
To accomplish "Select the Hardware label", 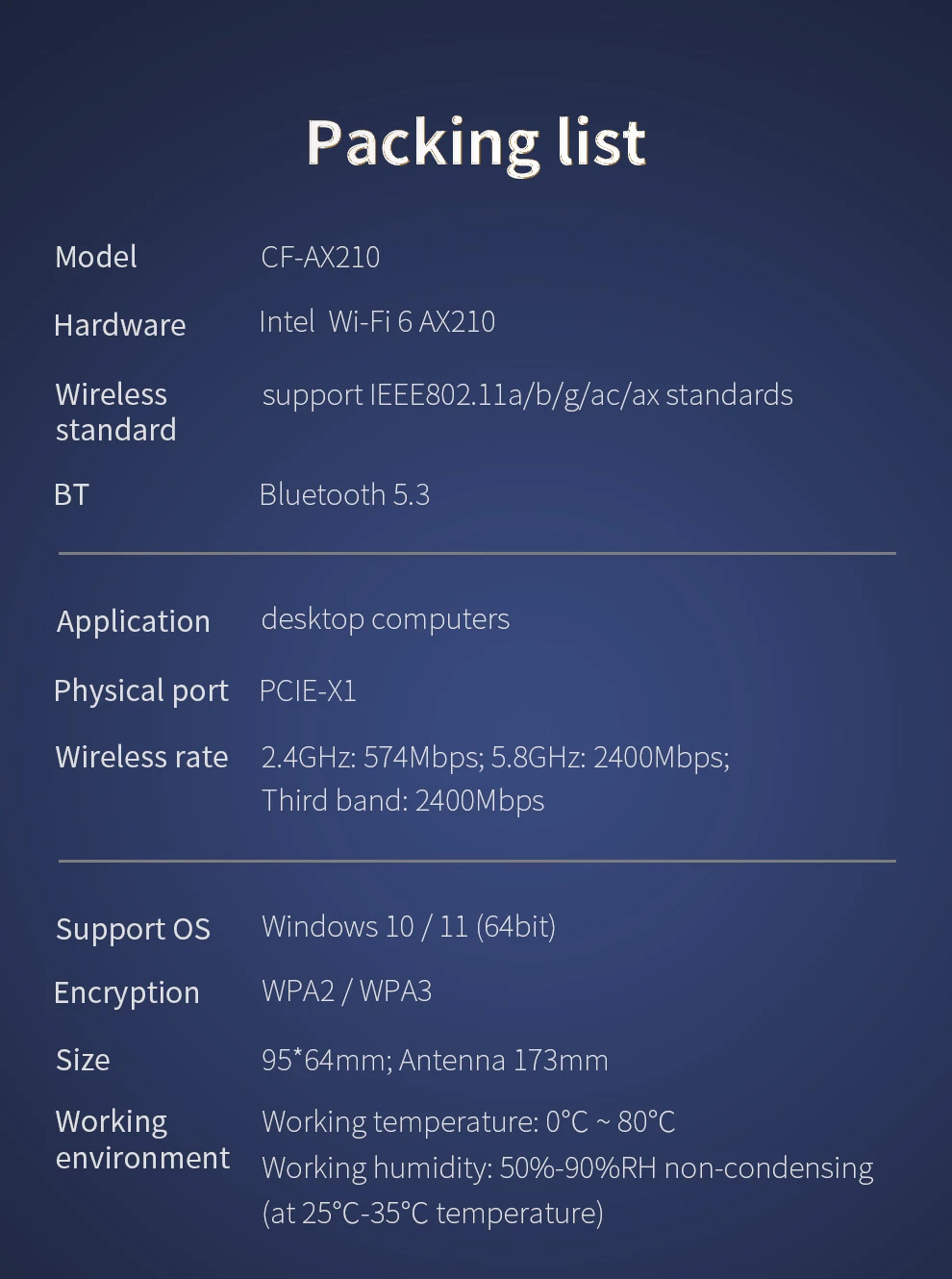I will [120, 325].
